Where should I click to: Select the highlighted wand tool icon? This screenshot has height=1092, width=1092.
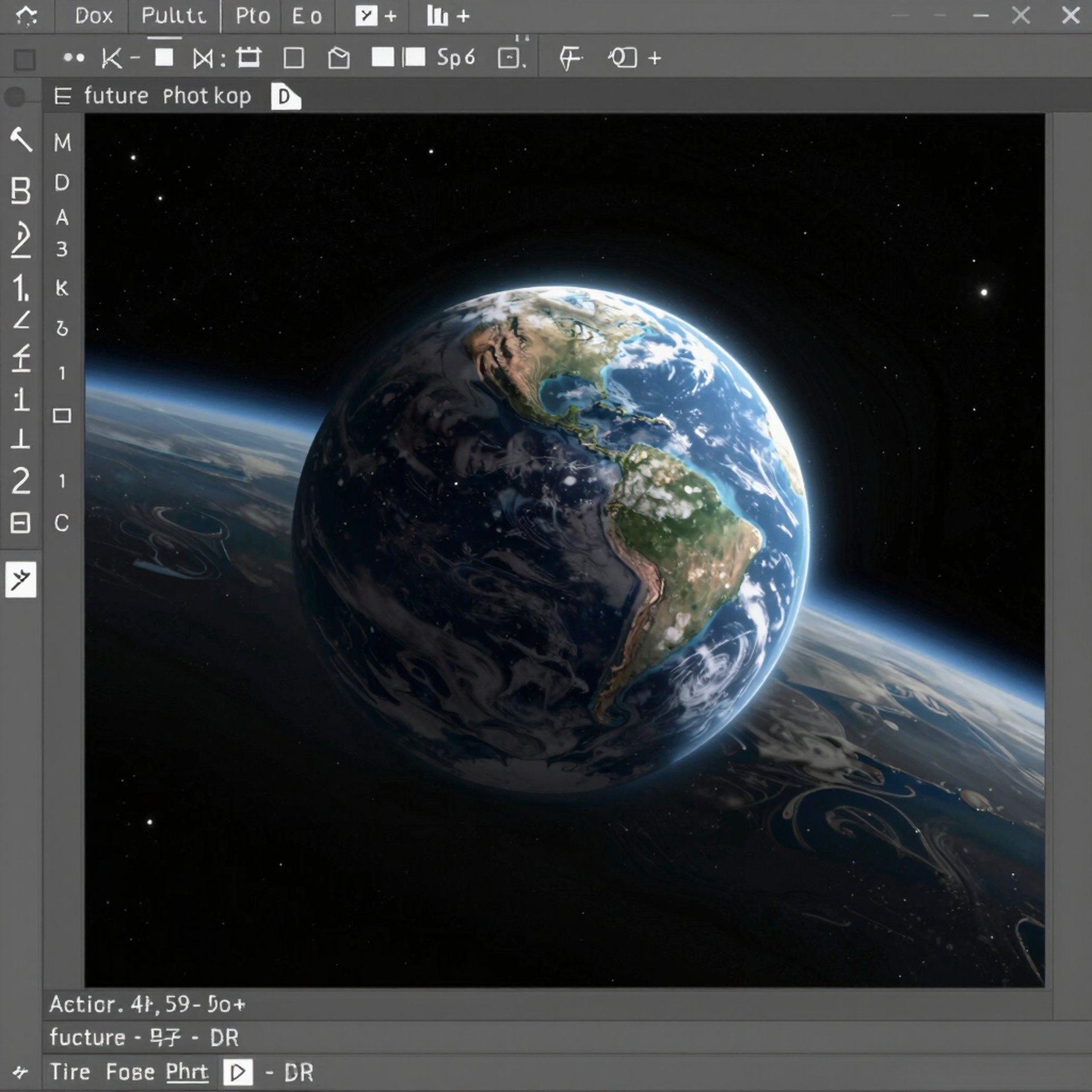[x=21, y=580]
